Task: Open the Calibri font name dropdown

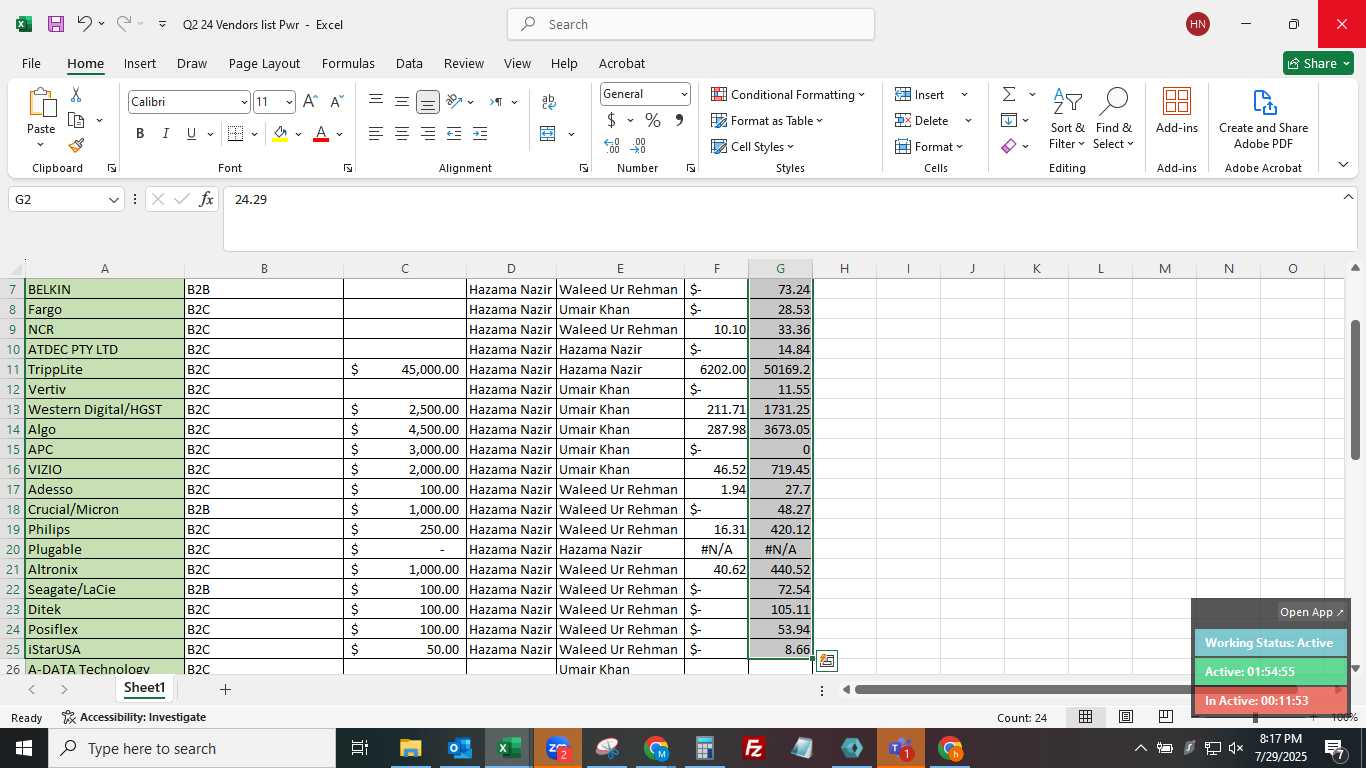Action: [244, 102]
